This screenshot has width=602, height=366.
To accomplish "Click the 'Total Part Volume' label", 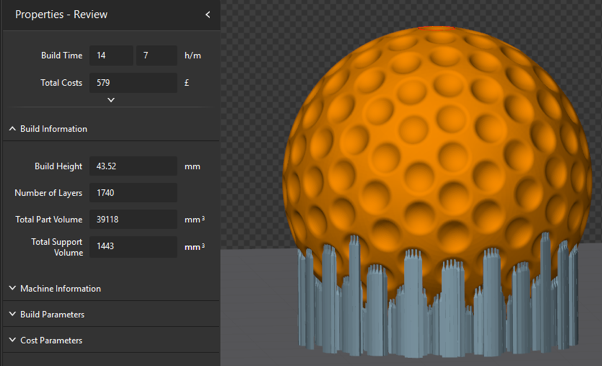I will tap(49, 219).
